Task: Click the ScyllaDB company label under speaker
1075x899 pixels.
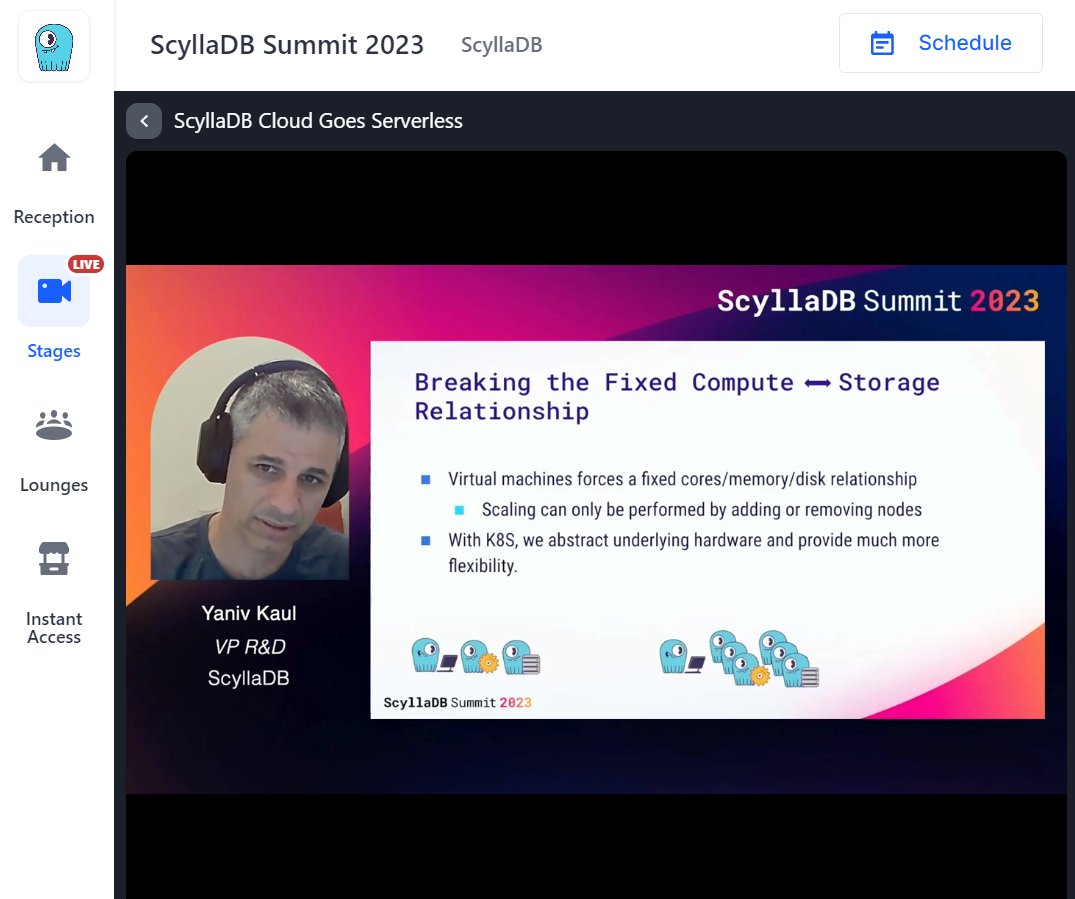Action: (x=248, y=678)
